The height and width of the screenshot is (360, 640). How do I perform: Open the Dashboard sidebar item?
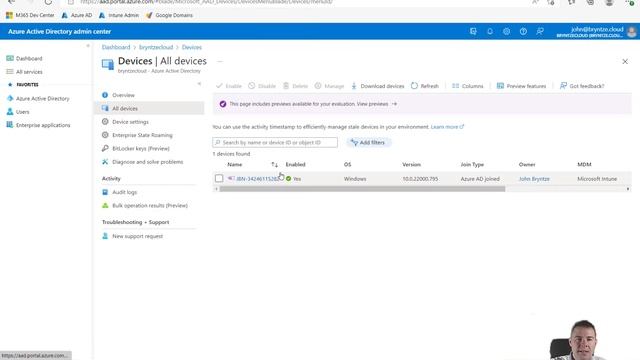[29, 59]
